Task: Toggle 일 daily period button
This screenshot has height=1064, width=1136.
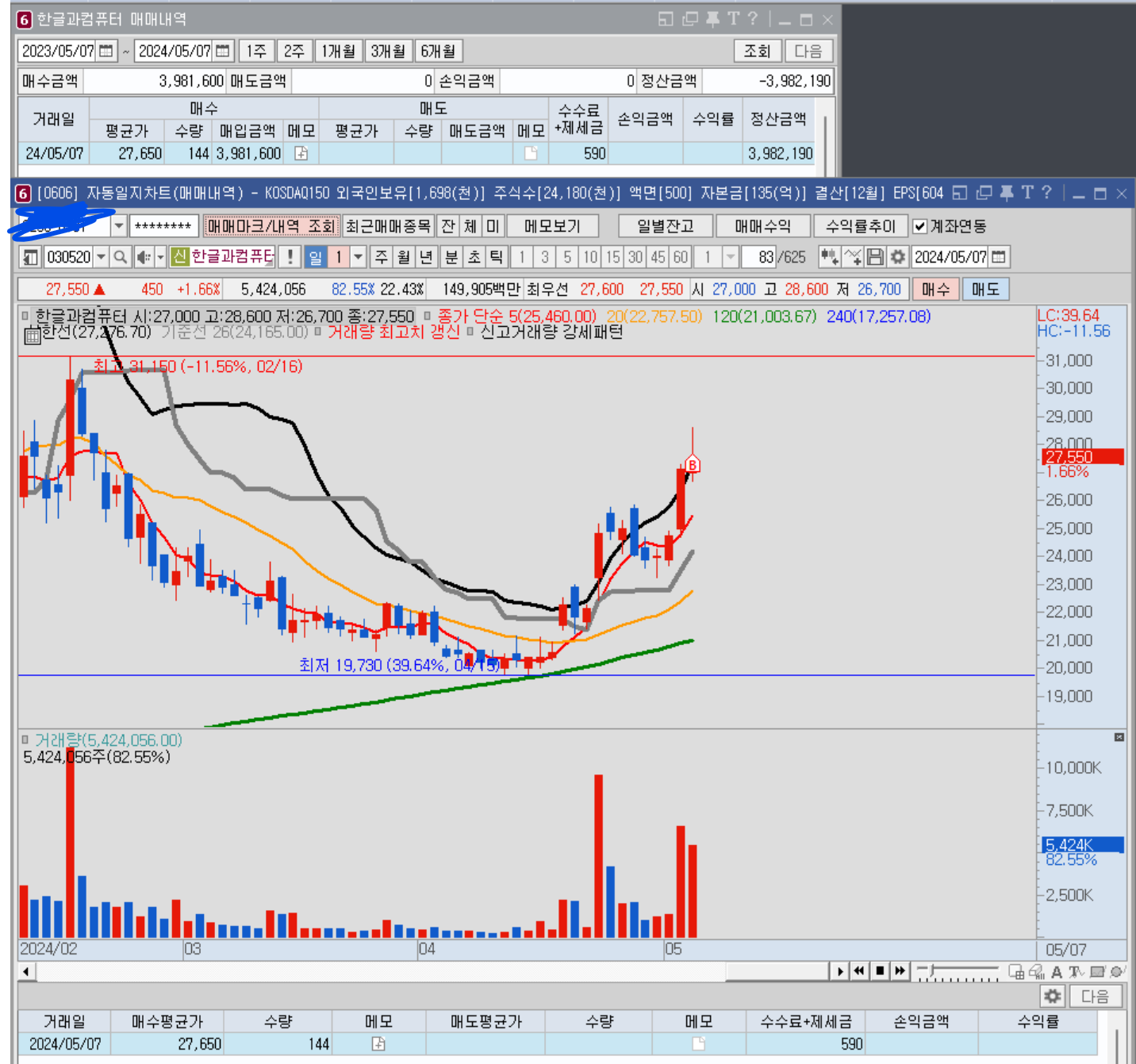Action: [316, 257]
